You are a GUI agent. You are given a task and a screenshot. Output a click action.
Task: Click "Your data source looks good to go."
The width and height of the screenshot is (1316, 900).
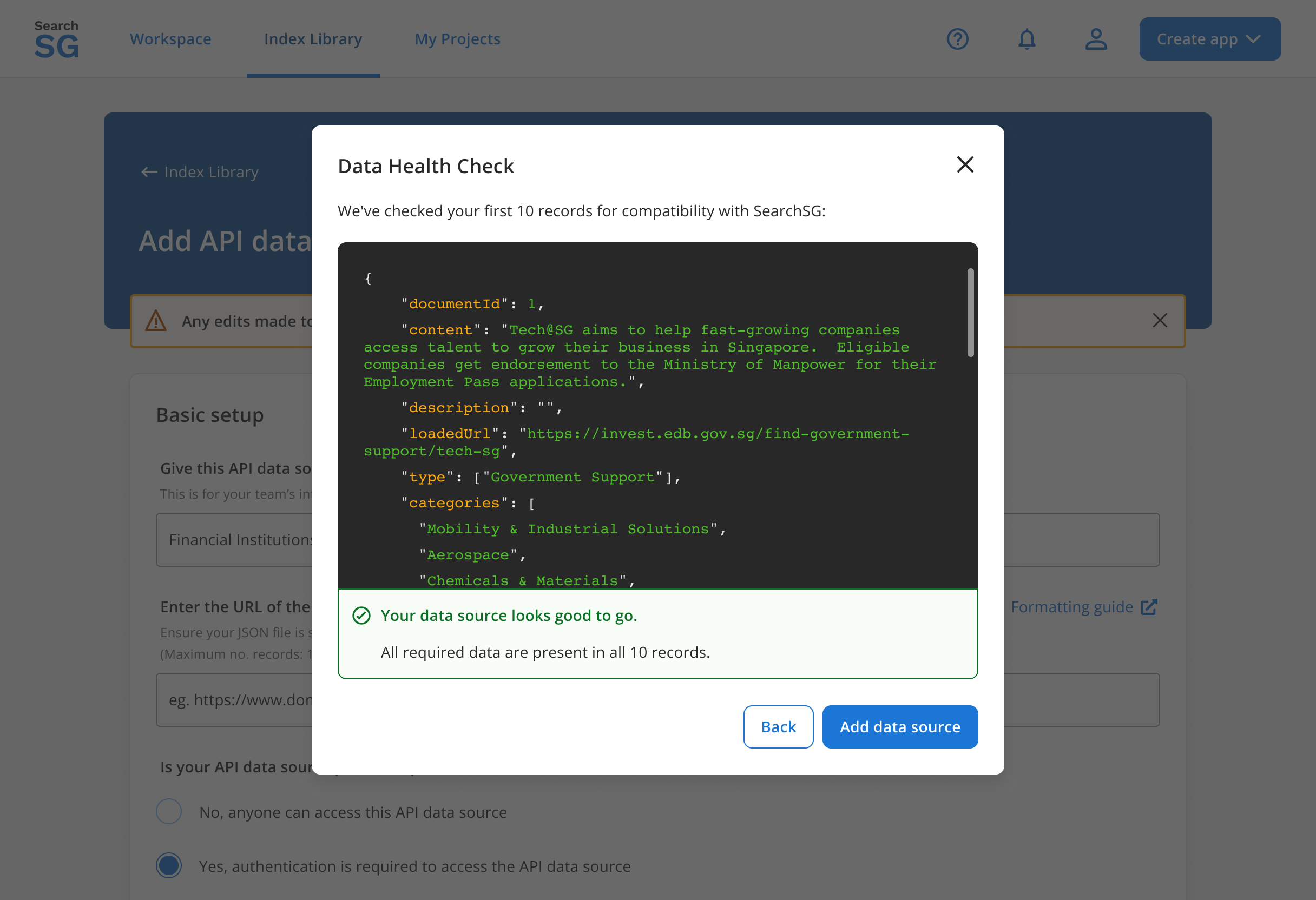509,616
